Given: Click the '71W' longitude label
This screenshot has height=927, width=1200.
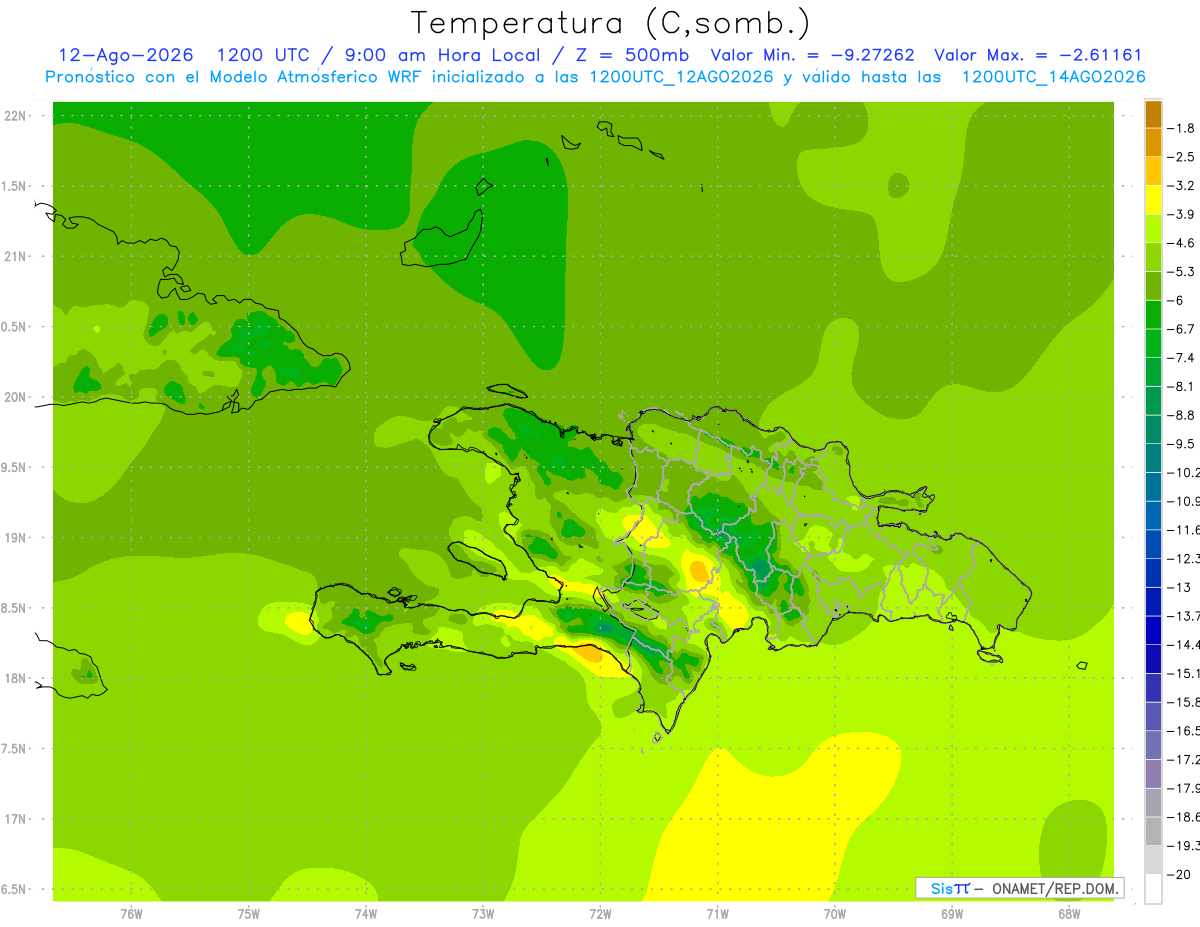Looking at the screenshot, I should click(x=717, y=914).
